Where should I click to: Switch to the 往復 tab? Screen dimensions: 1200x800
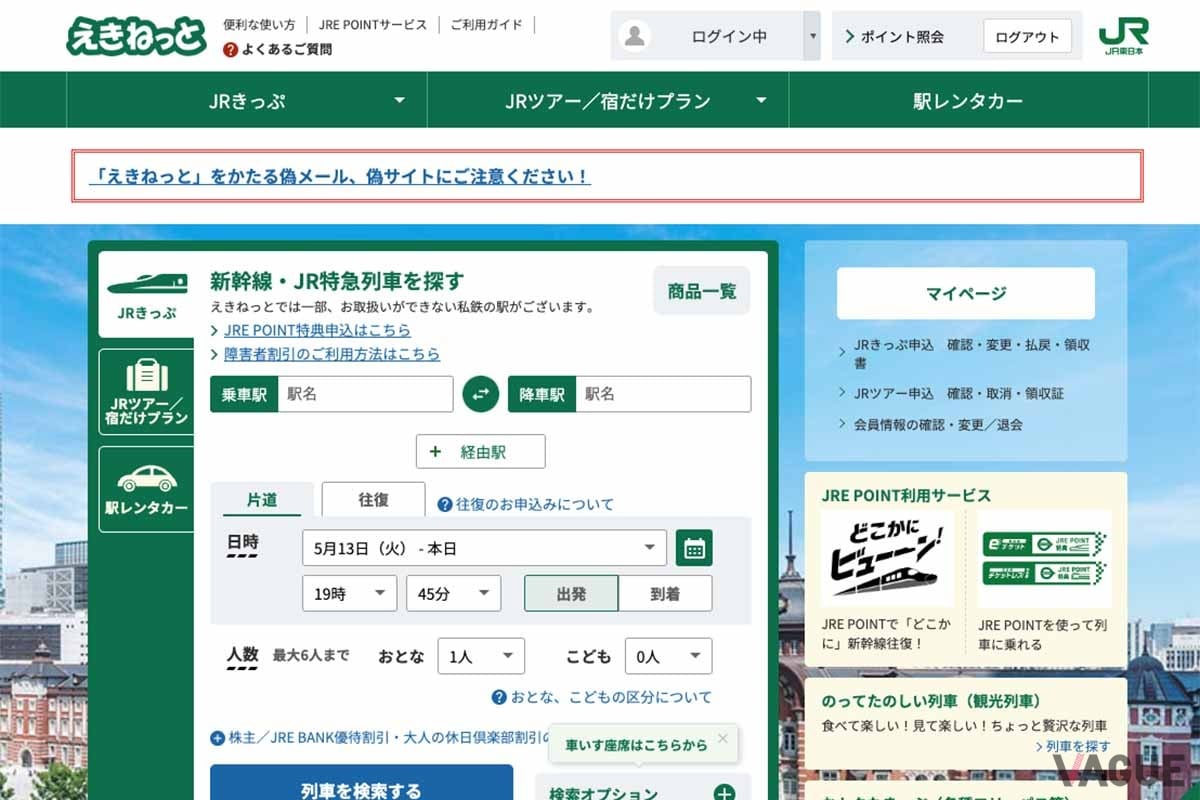[x=372, y=499]
